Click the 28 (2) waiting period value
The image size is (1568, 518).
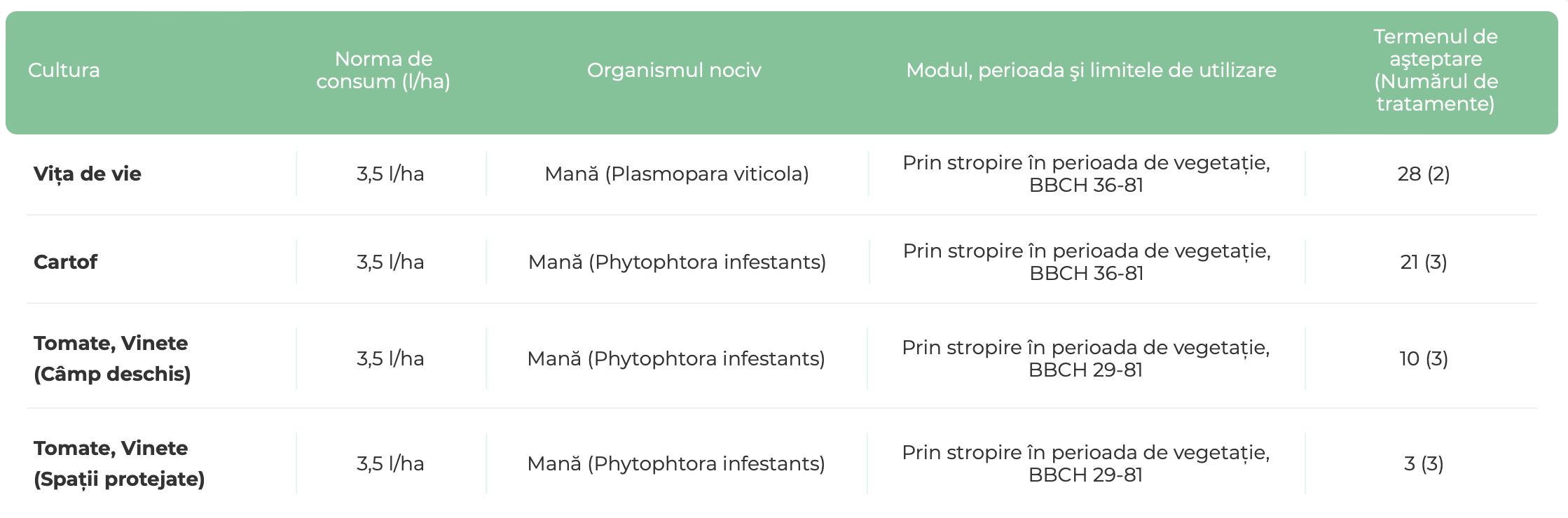1423,174
